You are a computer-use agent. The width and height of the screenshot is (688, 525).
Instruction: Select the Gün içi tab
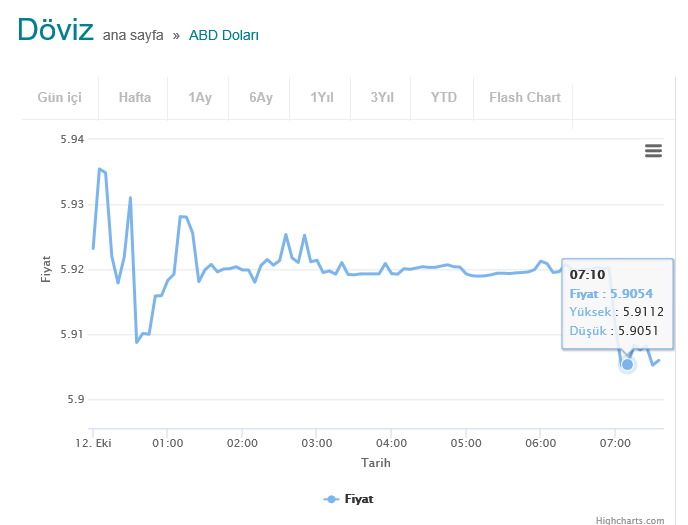pos(59,97)
